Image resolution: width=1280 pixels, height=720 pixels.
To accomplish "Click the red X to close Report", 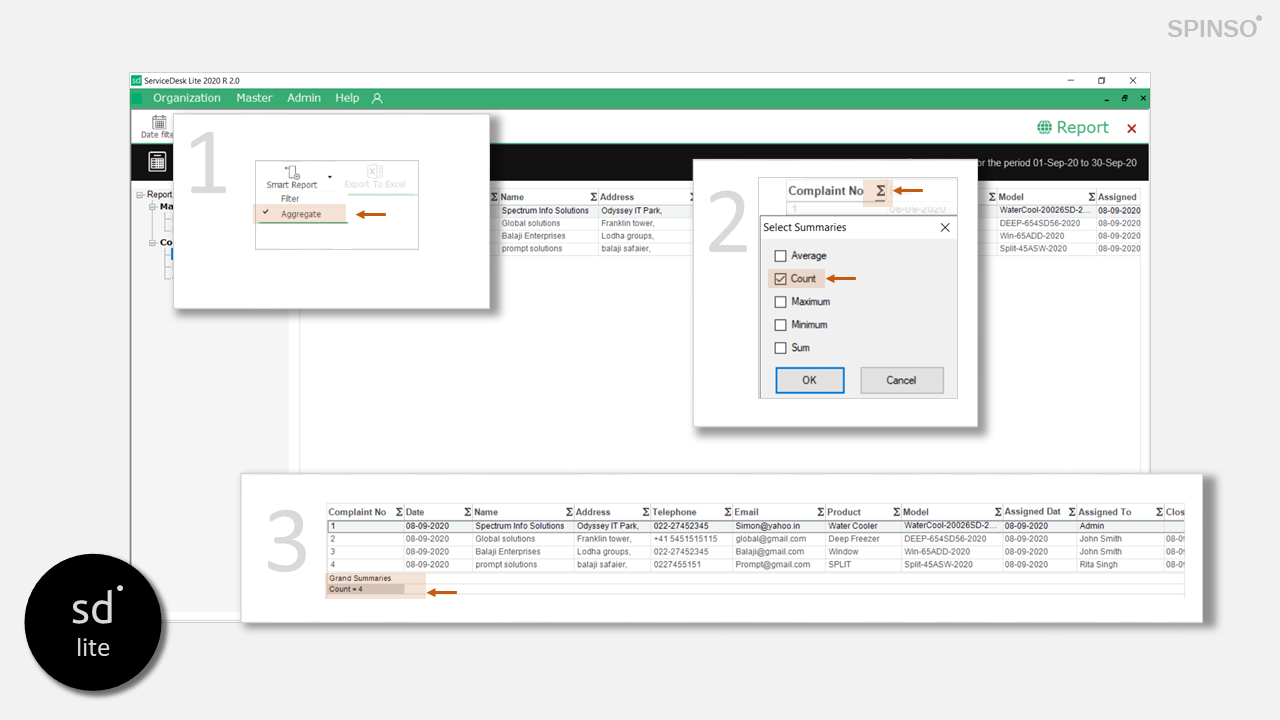I will (1131, 129).
